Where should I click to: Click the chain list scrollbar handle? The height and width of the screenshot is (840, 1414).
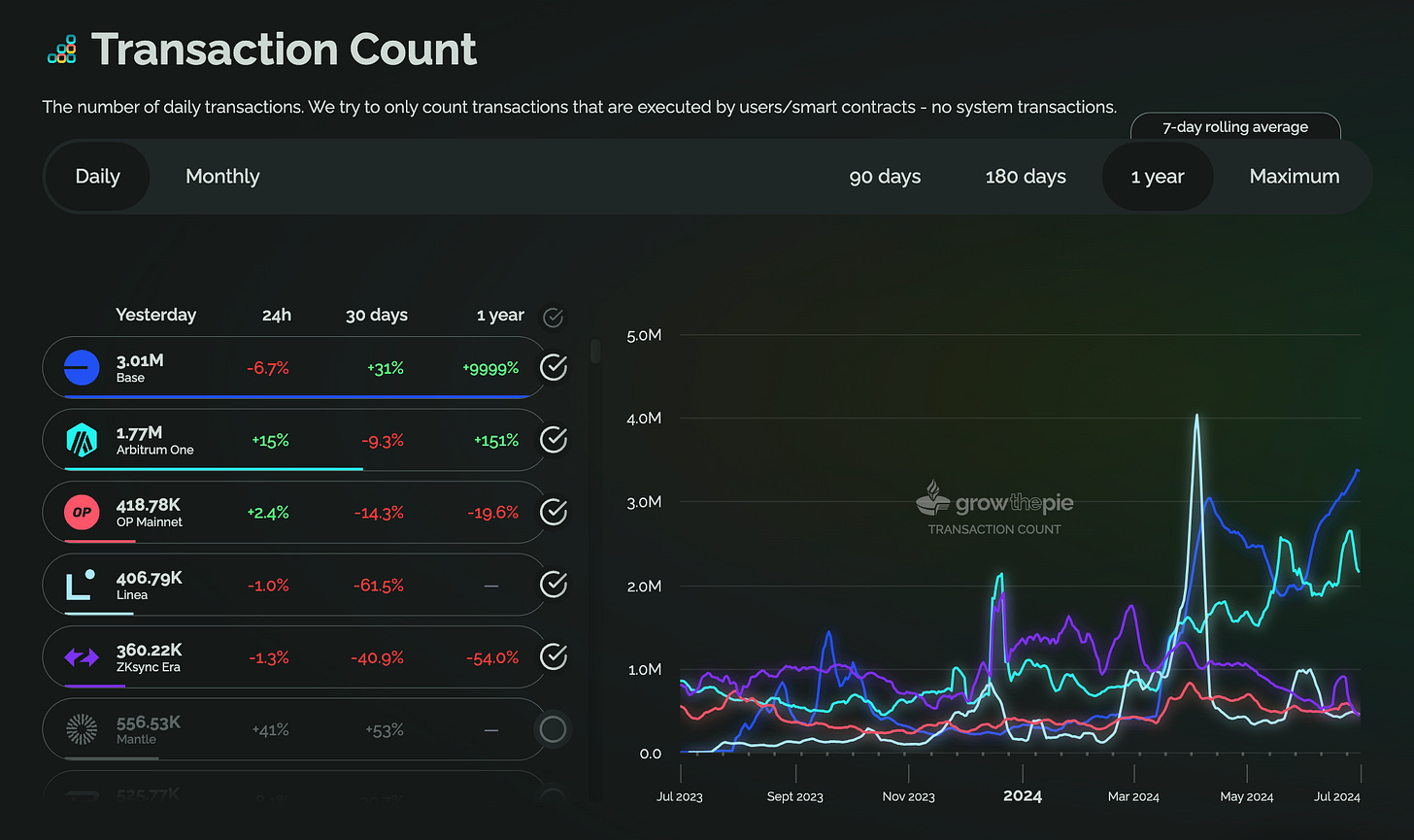click(595, 350)
